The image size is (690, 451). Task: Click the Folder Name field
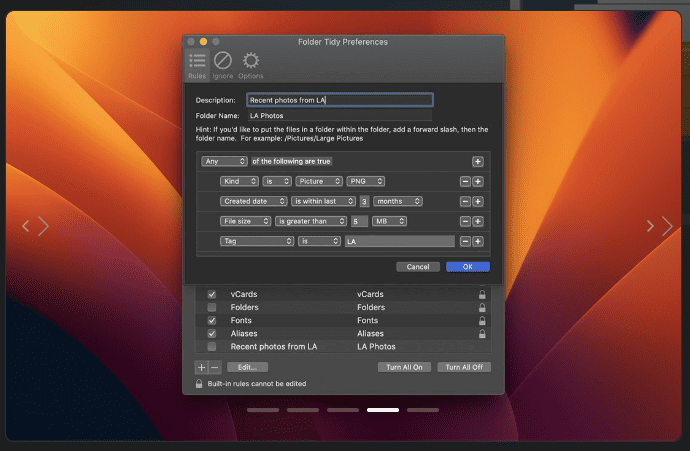(x=340, y=116)
